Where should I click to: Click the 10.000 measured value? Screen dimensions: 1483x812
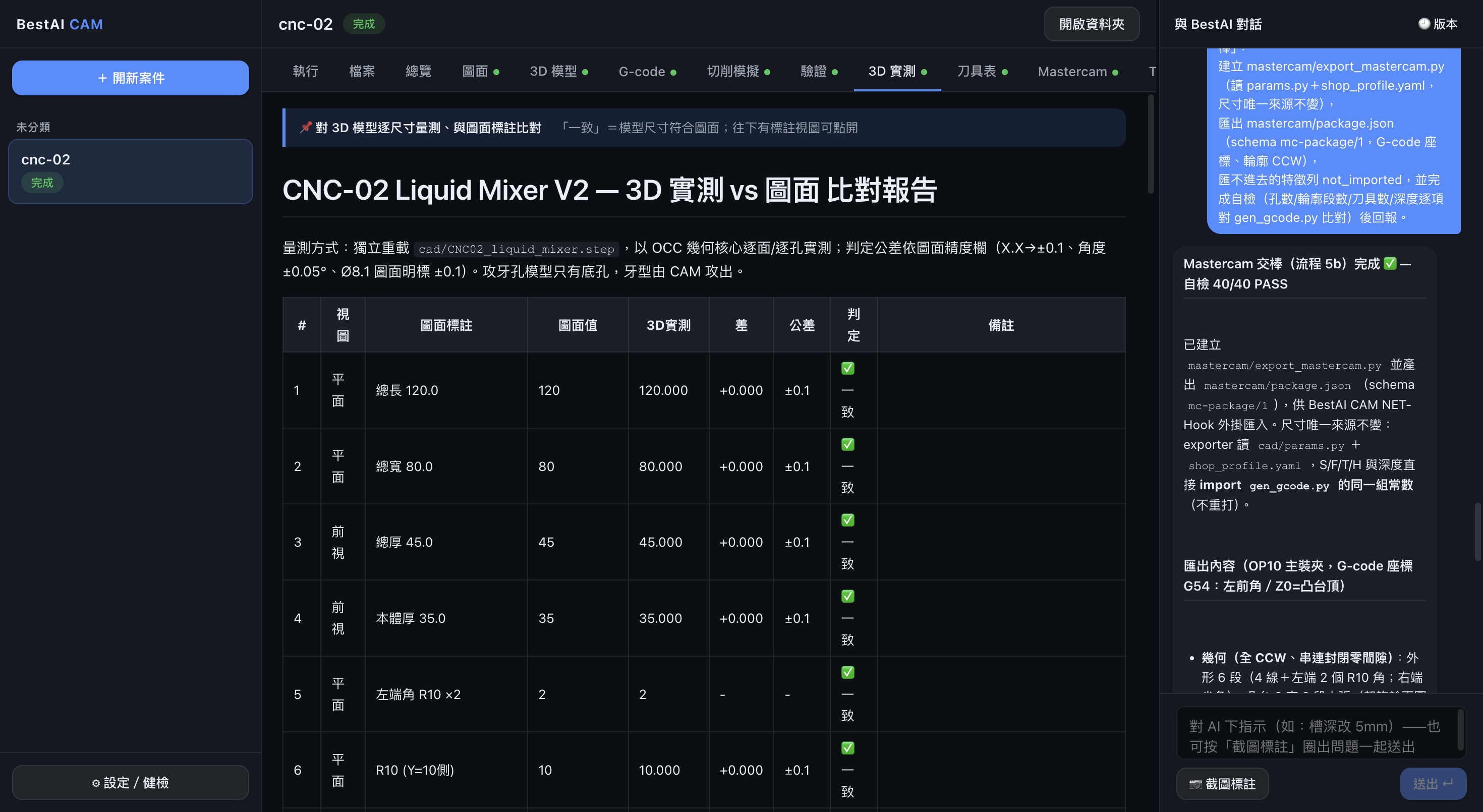click(659, 770)
